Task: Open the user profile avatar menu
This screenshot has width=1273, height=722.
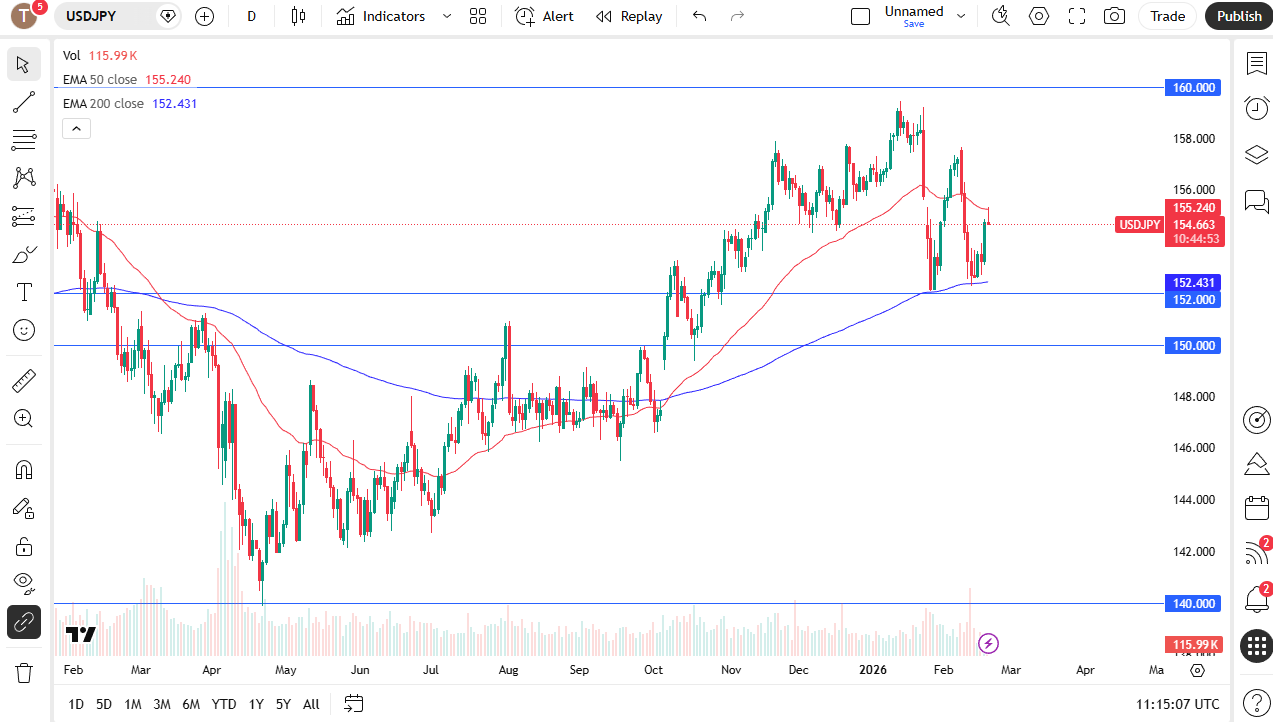Action: [24, 16]
